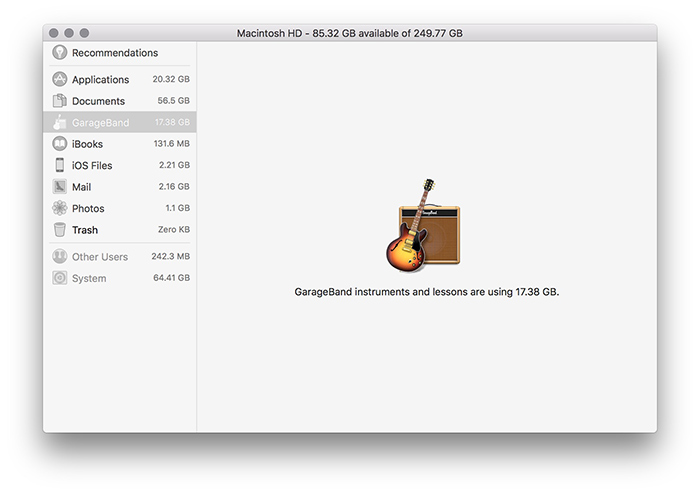Click the GarageBand guitar sidebar icon
The height and width of the screenshot is (494, 700).
pyautogui.click(x=59, y=122)
